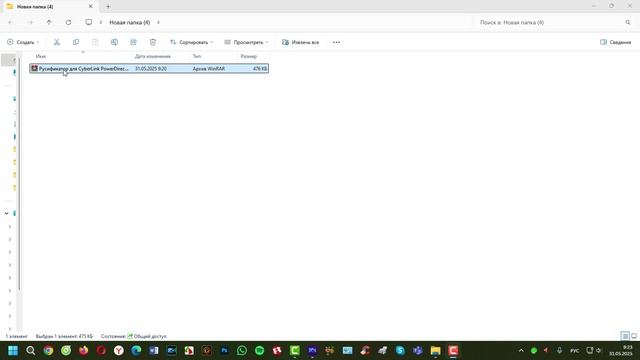Open the clock showing 9:23 on the taskbar
This screenshot has height=360, width=640.
coord(621,351)
